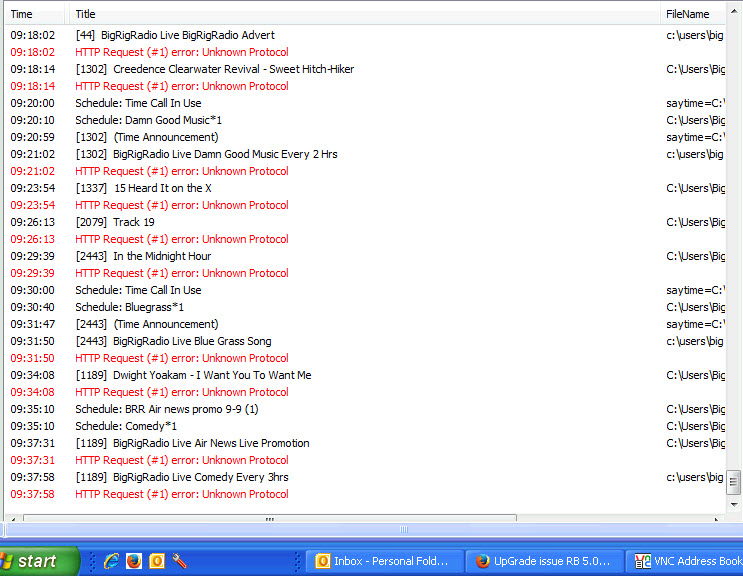This screenshot has width=743, height=576.
Task: Select In the Midnight Hour row
Action: (x=365, y=256)
